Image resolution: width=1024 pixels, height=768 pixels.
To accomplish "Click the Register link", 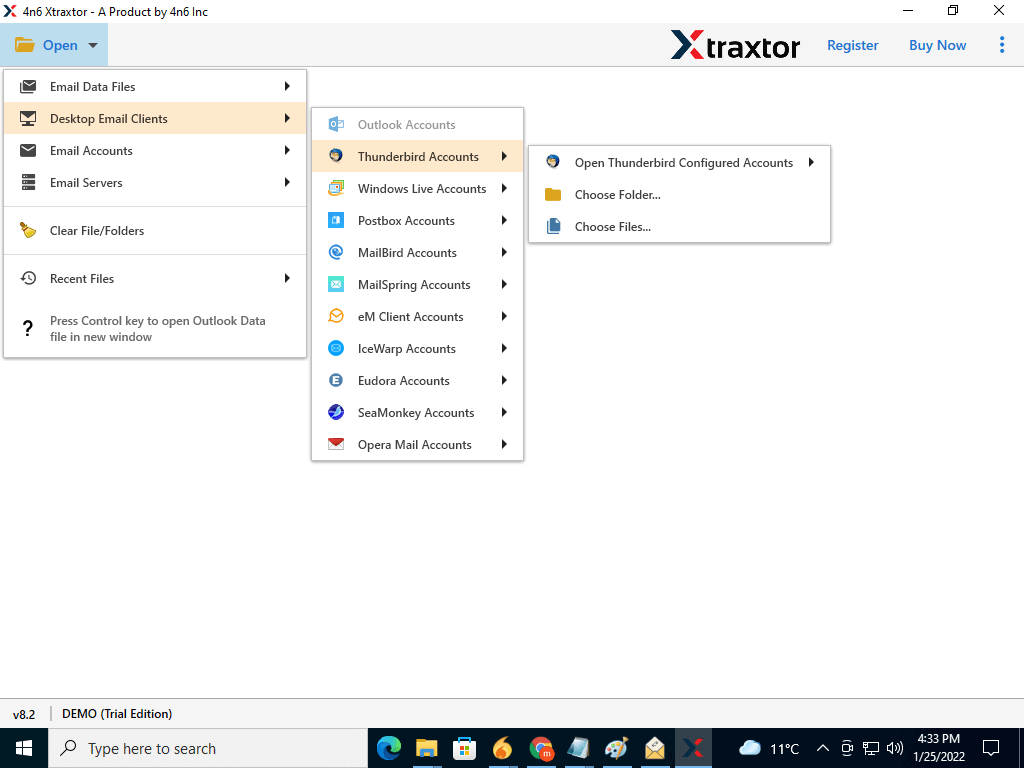I will coord(852,45).
